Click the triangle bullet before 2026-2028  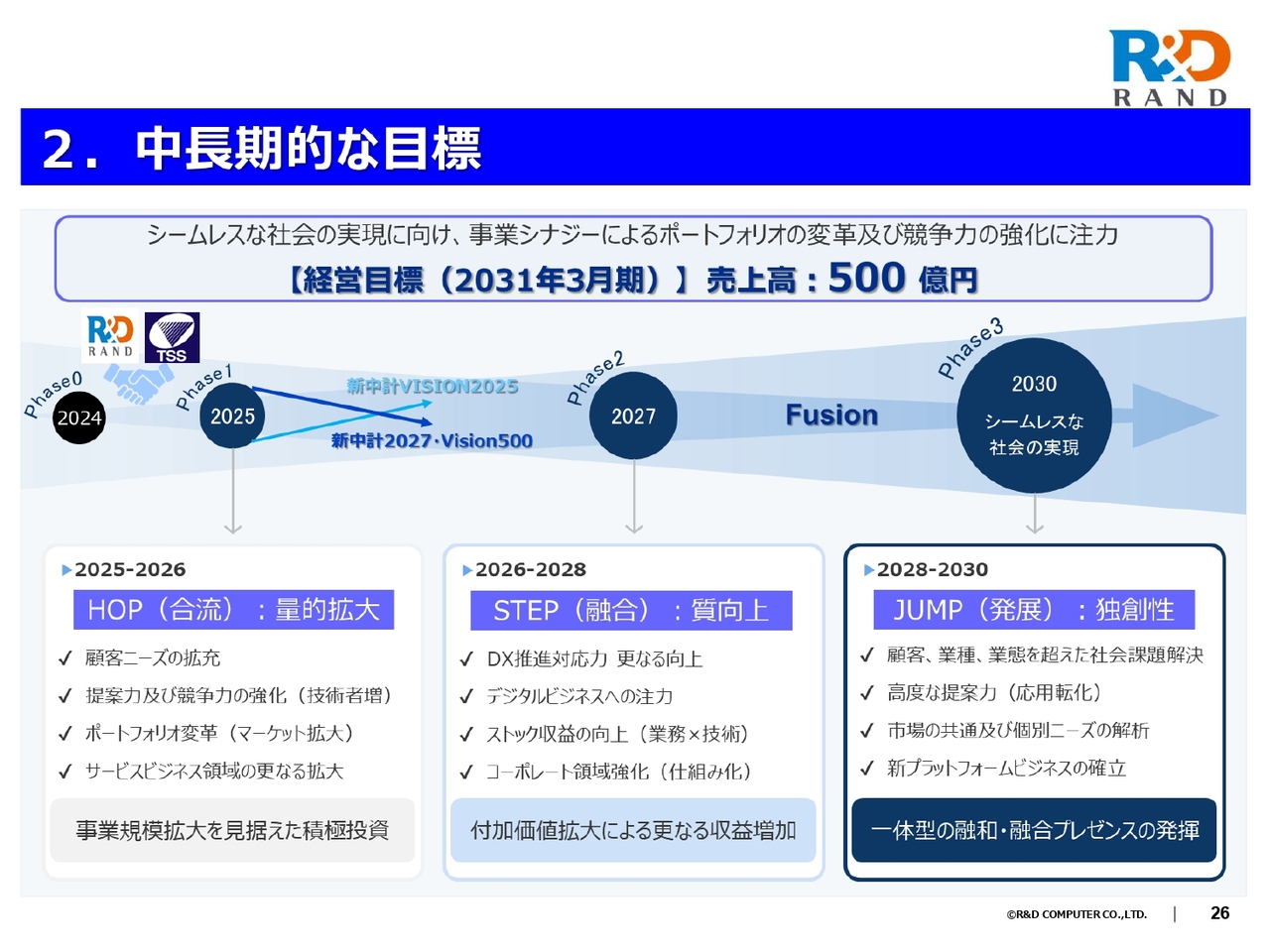tap(467, 570)
